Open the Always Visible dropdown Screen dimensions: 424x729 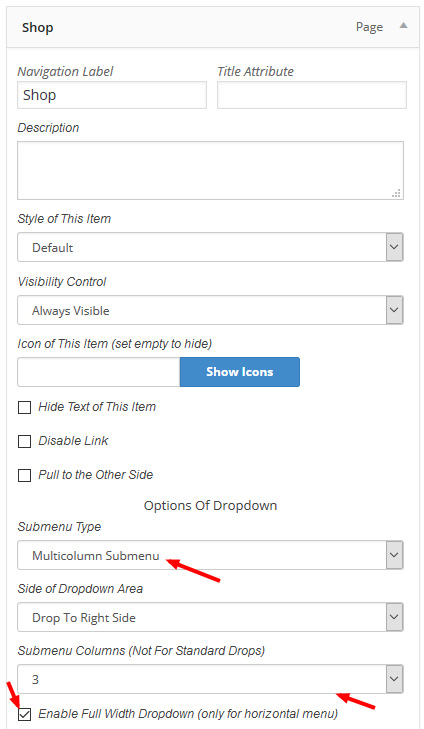[210, 310]
